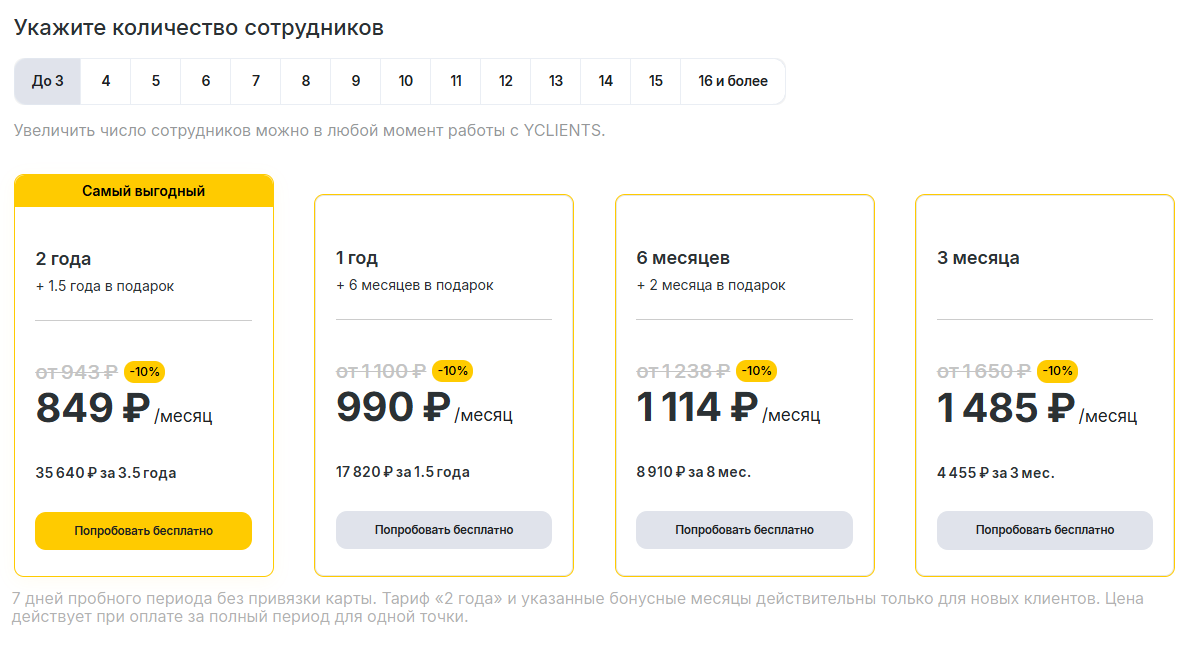Set the employee count to 12
1187x648 pixels.
506,81
